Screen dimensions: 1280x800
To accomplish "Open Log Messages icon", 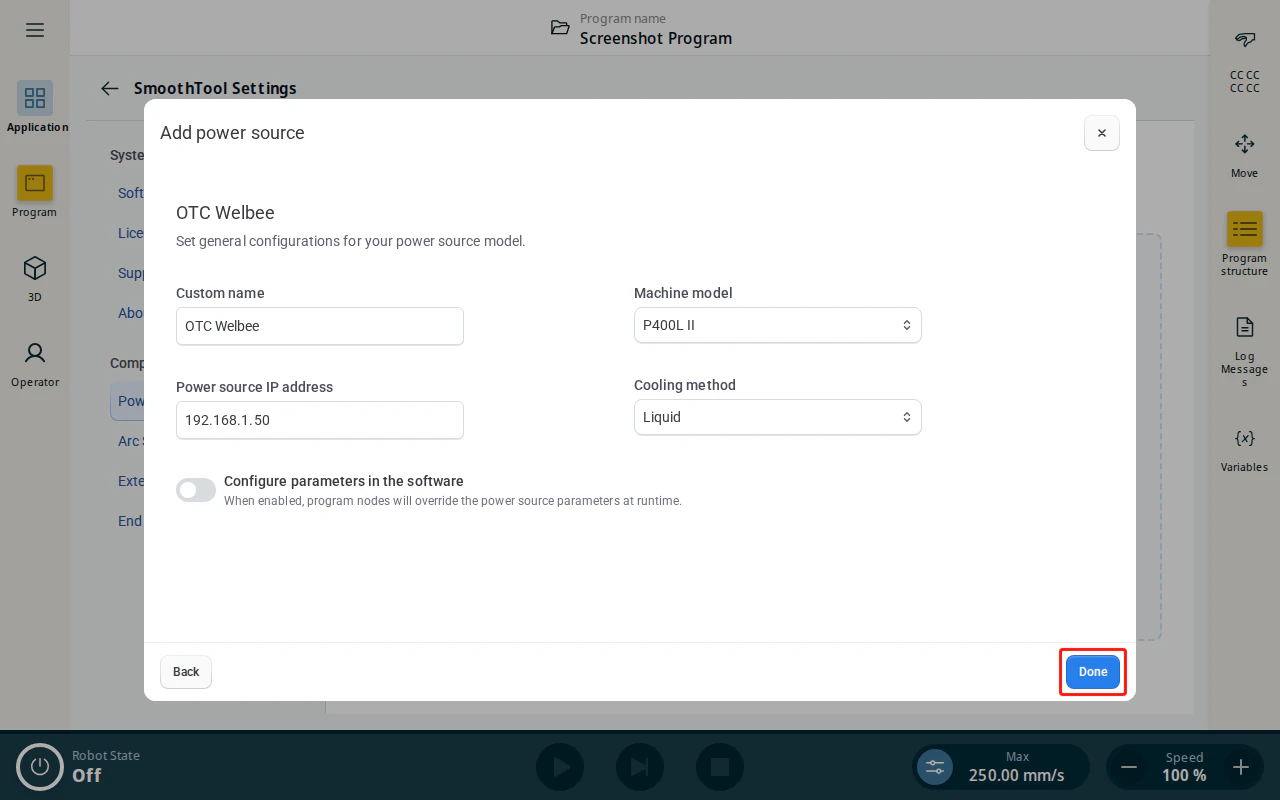I will pyautogui.click(x=1245, y=327).
